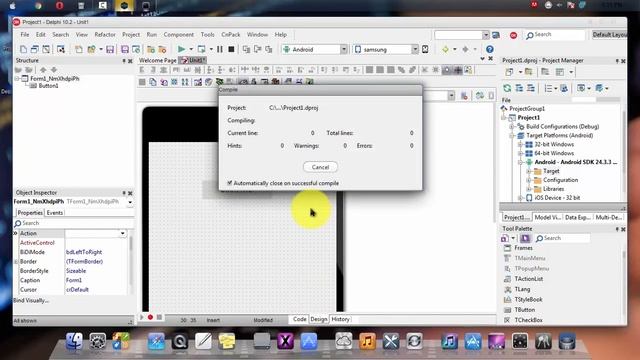Click the desktop save icon beside the layout dropdown
The image size is (640, 360).
[496, 35]
